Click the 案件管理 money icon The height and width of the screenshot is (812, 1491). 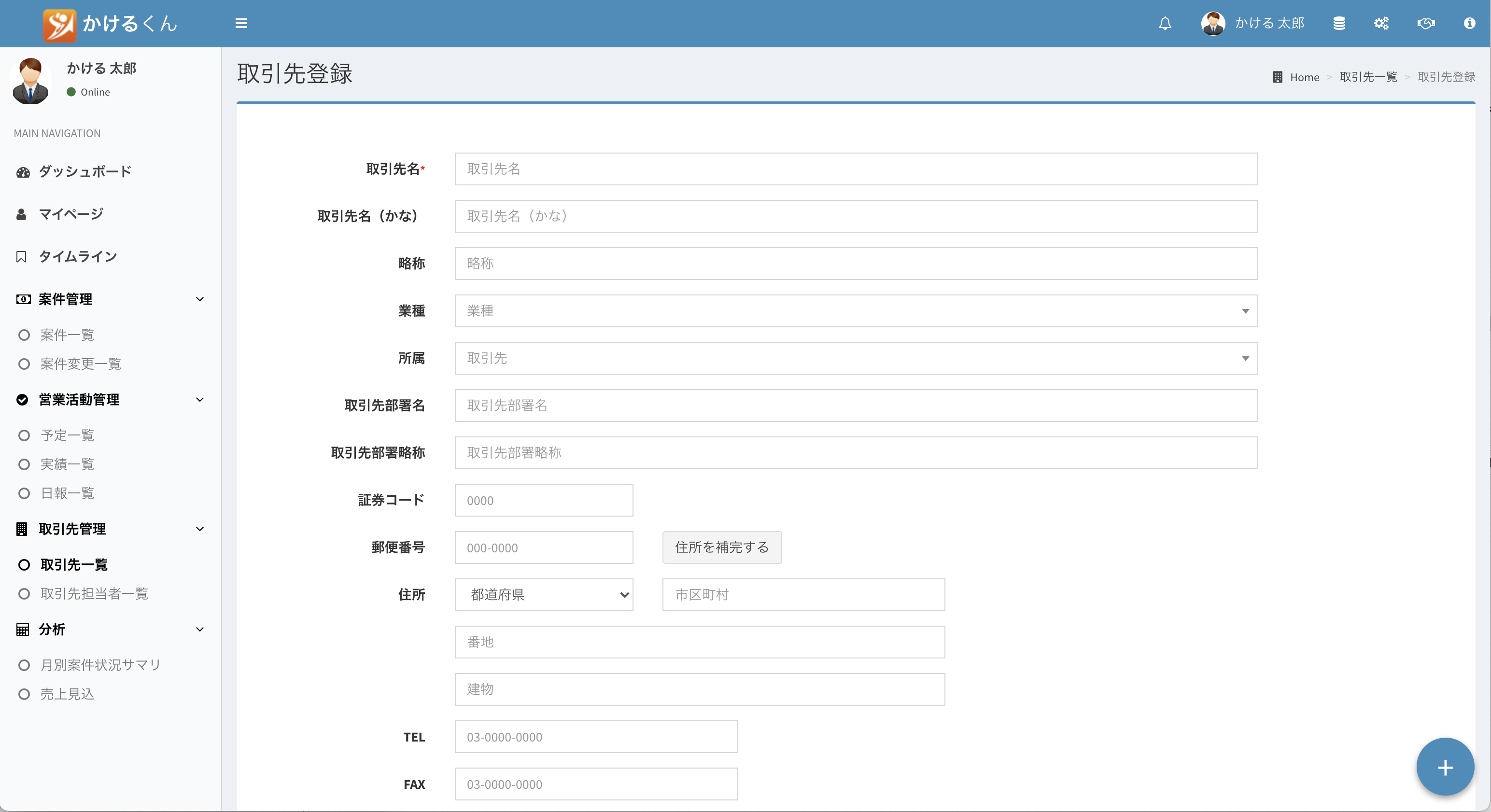click(23, 299)
